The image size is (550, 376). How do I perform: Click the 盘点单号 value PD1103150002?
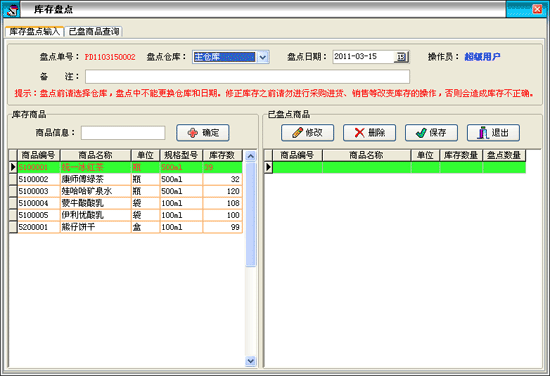pos(110,57)
